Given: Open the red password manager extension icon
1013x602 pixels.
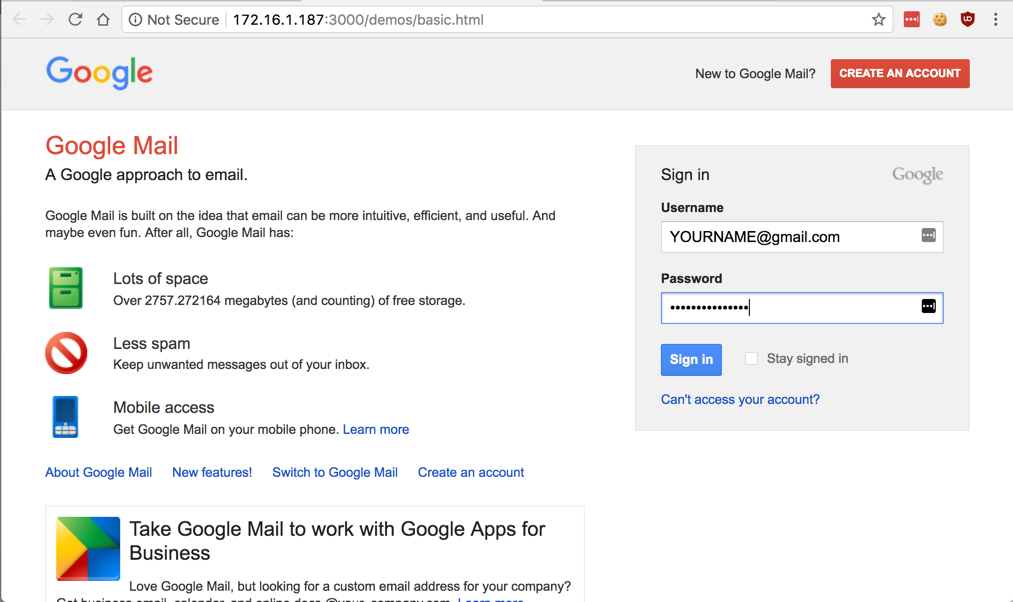Looking at the screenshot, I should pos(911,19).
